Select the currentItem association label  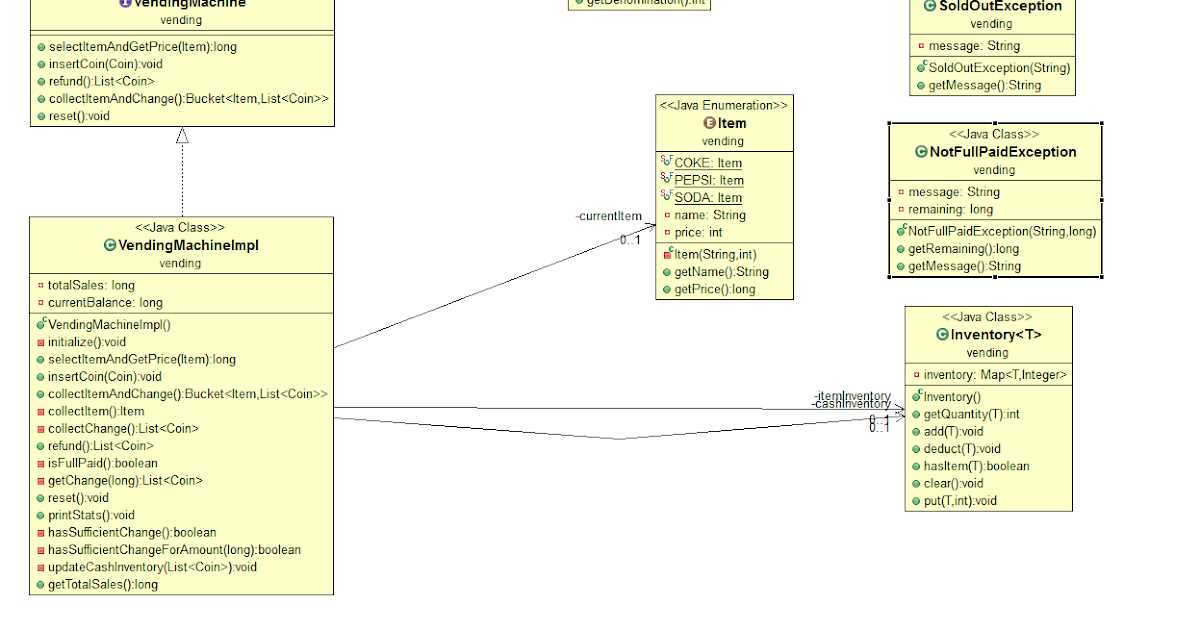608,216
